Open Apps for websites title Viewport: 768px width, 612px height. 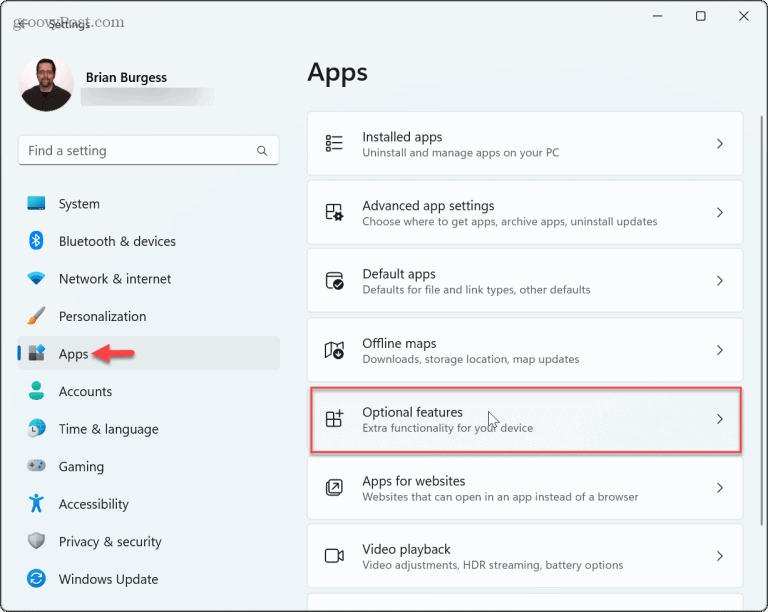pyautogui.click(x=414, y=481)
